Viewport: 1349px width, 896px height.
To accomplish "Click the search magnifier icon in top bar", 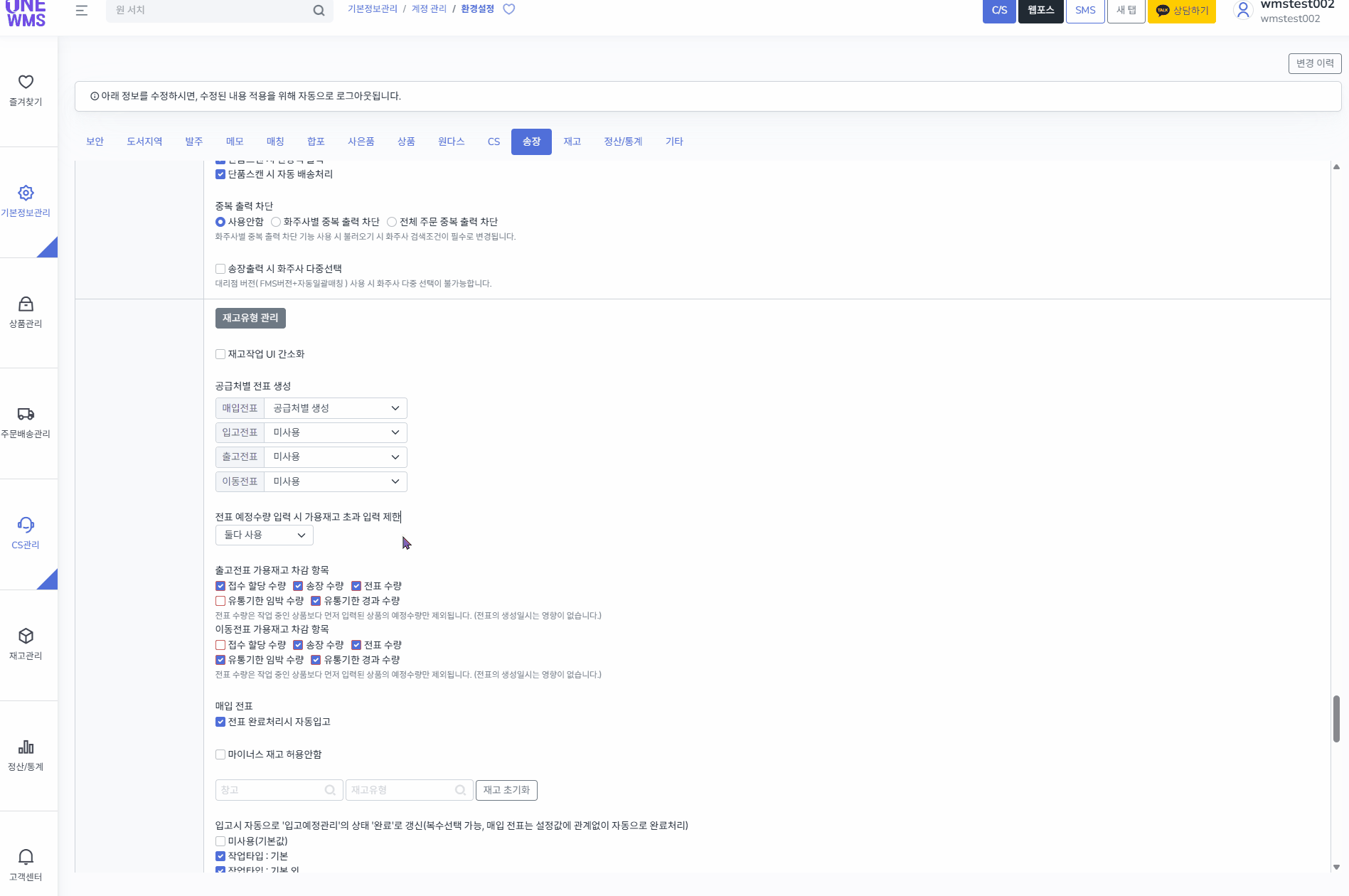I will [x=319, y=10].
